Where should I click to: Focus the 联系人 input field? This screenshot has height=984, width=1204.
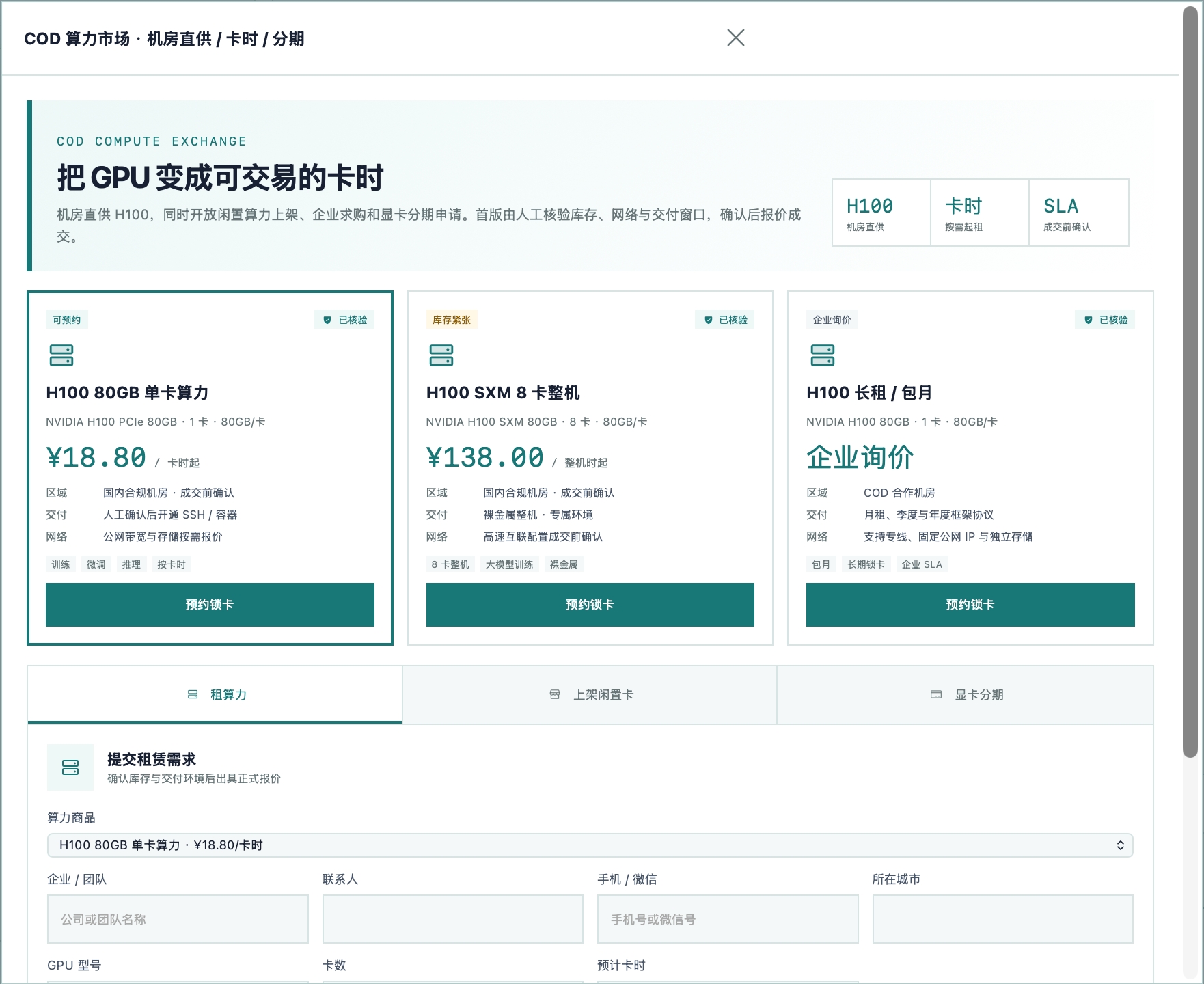pyautogui.click(x=453, y=919)
